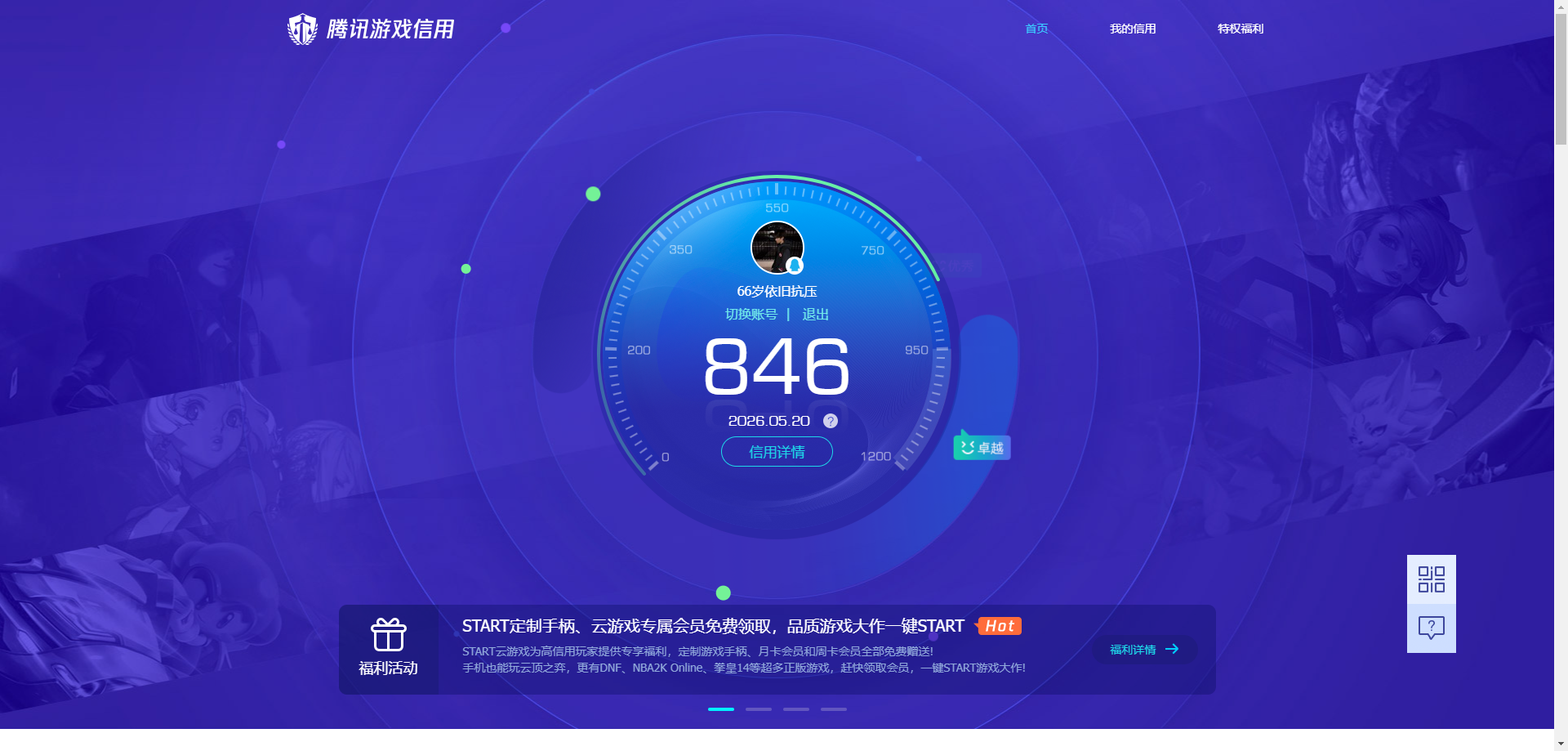
Task: Click the scrollbar down arrow
Action: click(x=1561, y=744)
